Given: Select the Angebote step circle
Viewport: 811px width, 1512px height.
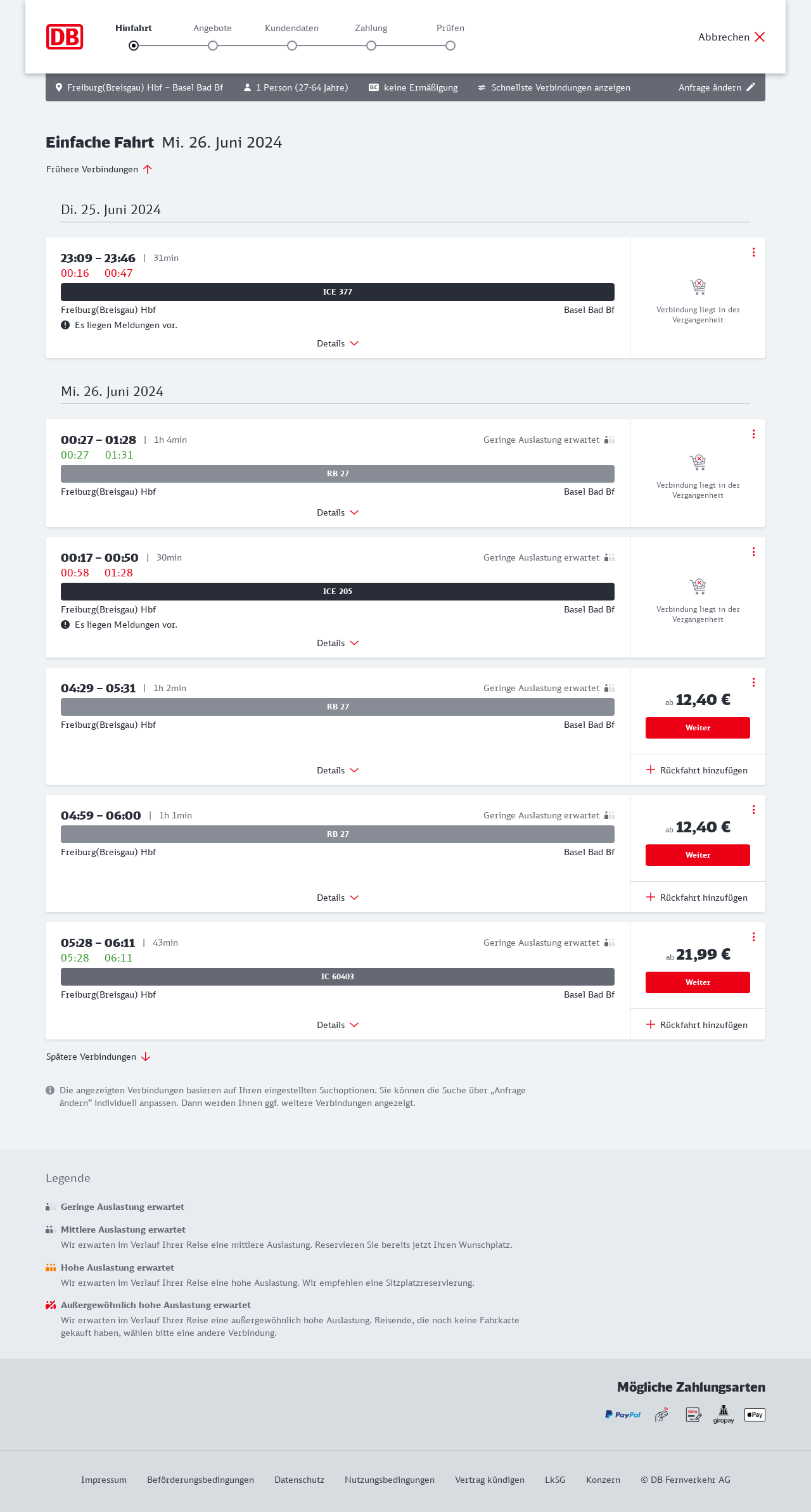Looking at the screenshot, I should pyautogui.click(x=213, y=46).
